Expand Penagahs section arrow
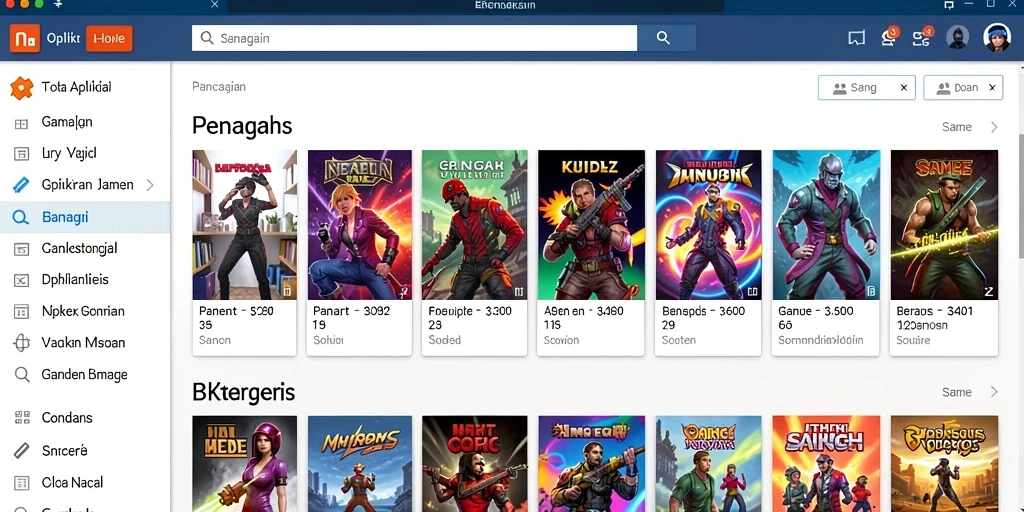 [994, 127]
